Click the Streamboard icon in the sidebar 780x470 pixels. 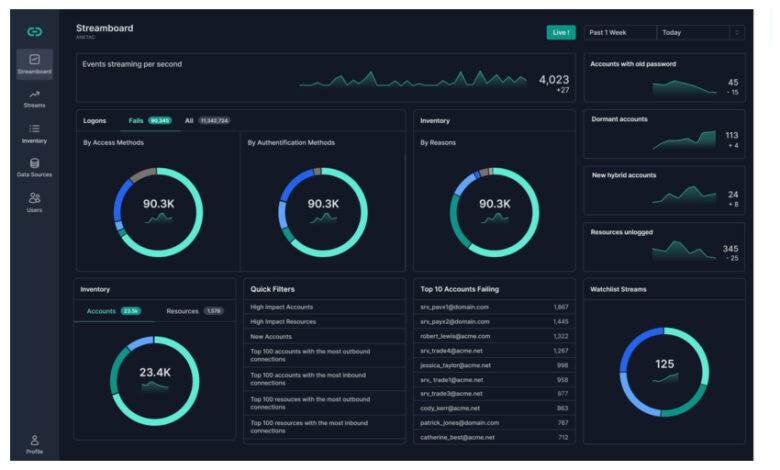(x=34, y=60)
